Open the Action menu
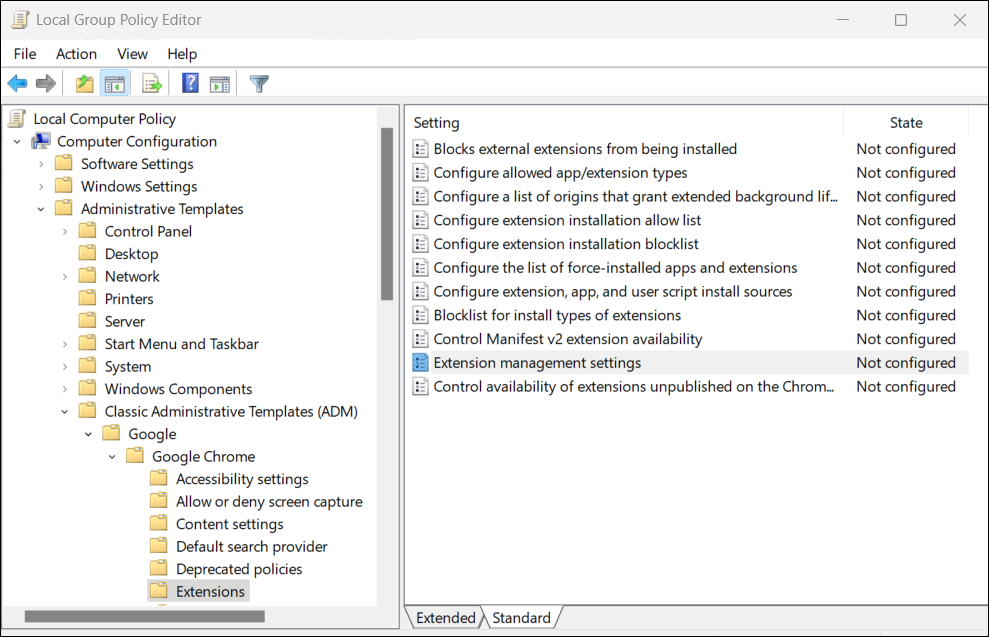The image size is (989, 637). click(x=76, y=54)
